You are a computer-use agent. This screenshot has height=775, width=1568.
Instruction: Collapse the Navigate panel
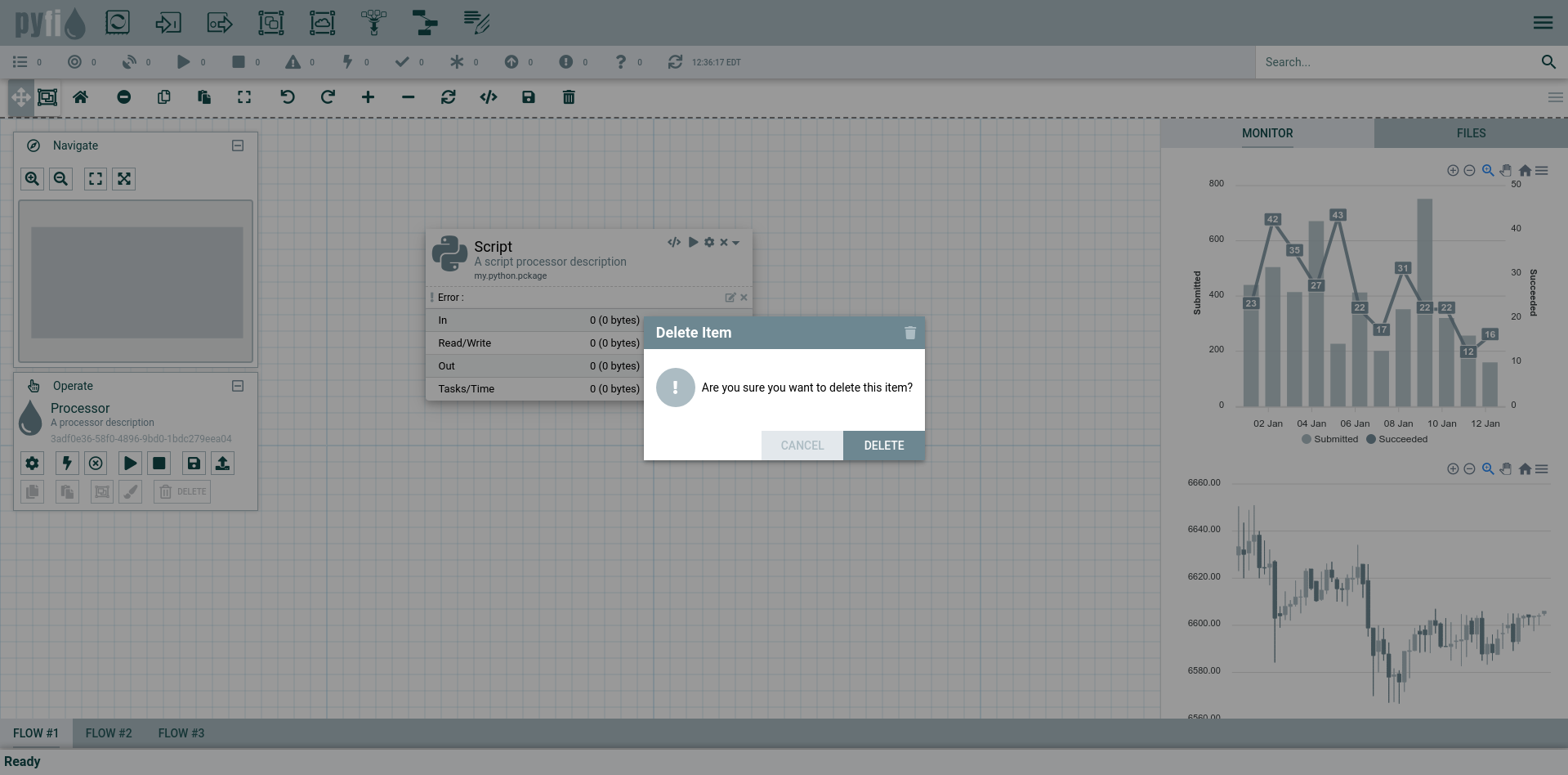238,146
